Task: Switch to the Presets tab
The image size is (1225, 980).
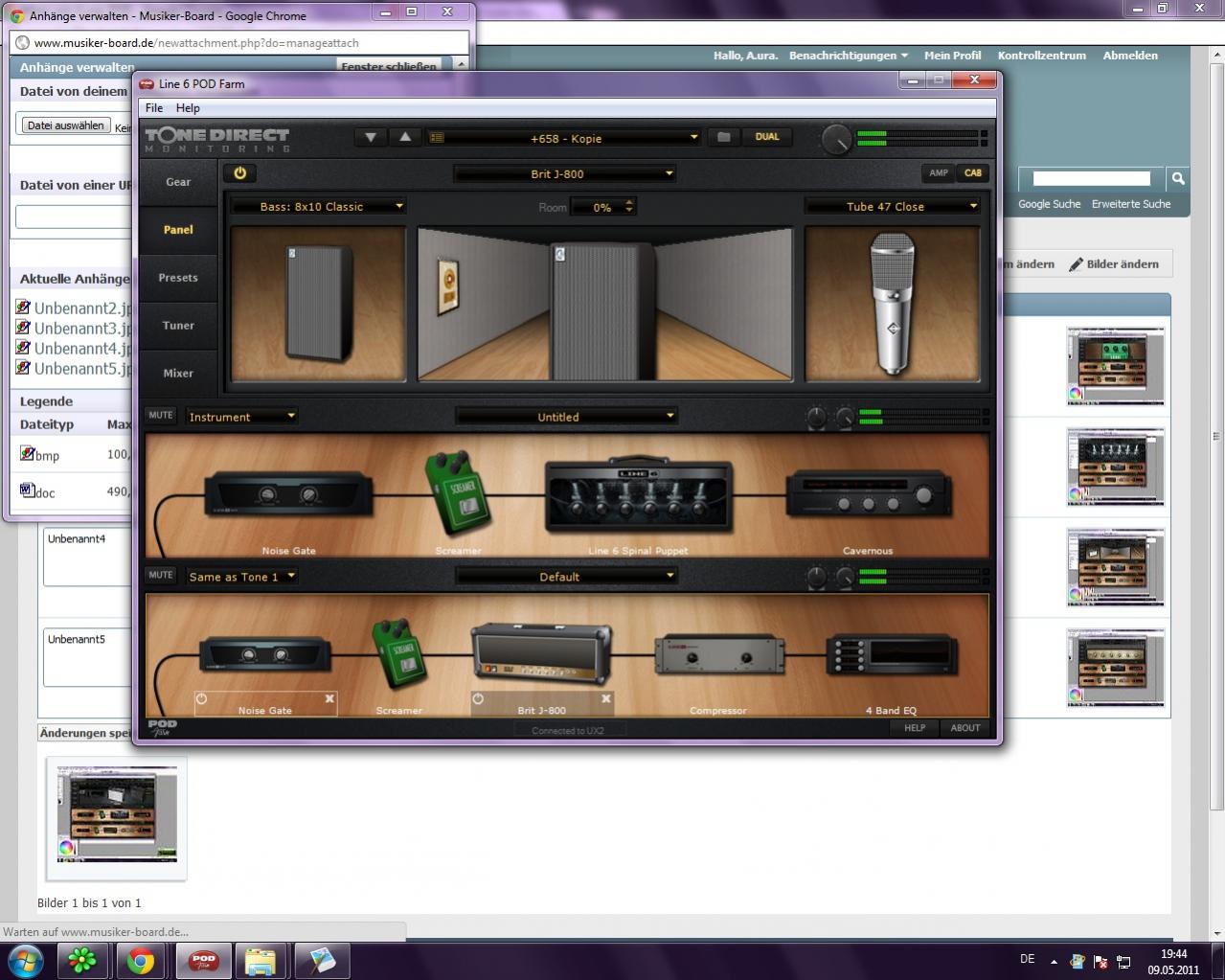Action: tap(178, 278)
